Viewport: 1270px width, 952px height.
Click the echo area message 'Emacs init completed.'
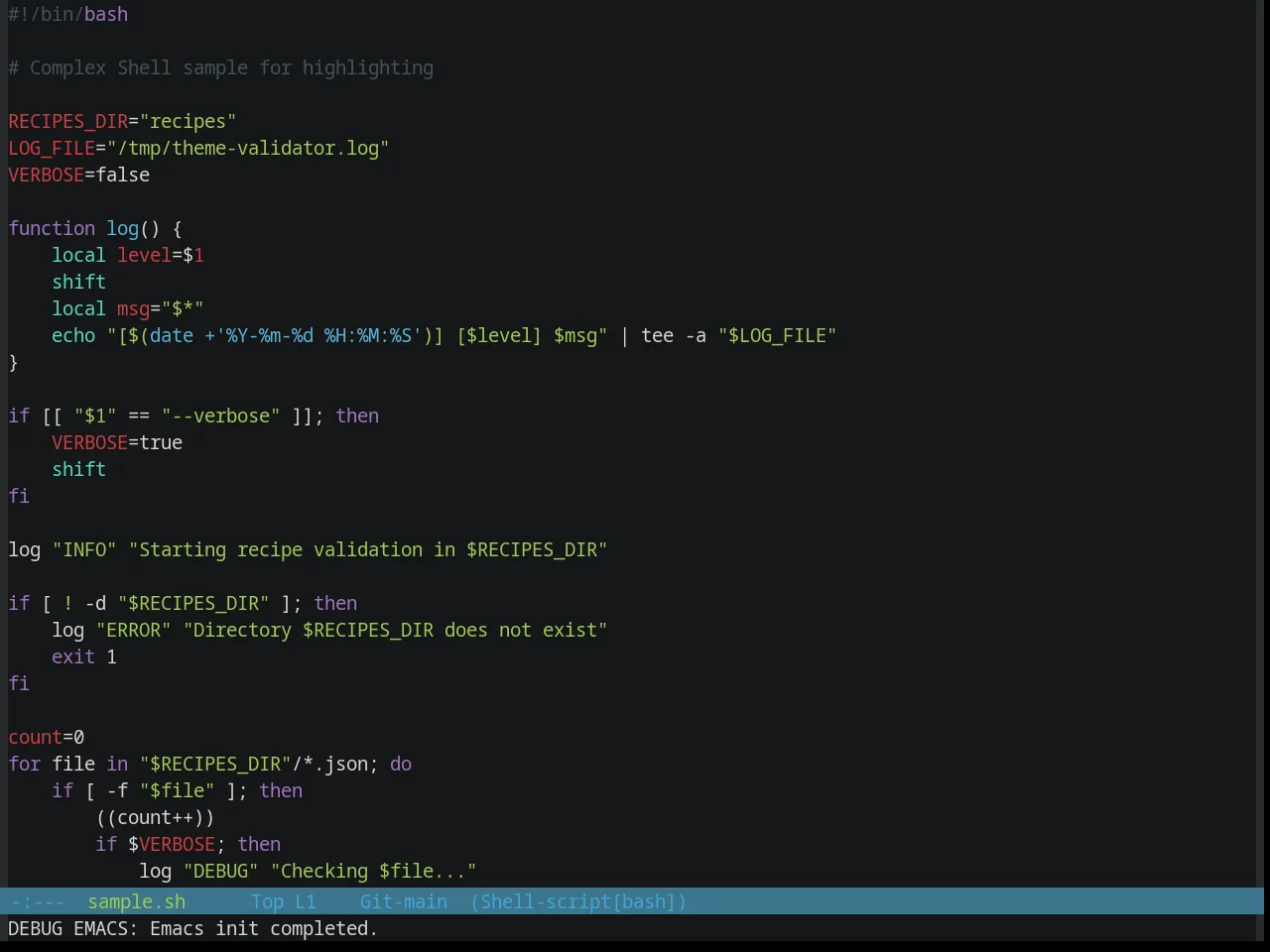coord(264,928)
